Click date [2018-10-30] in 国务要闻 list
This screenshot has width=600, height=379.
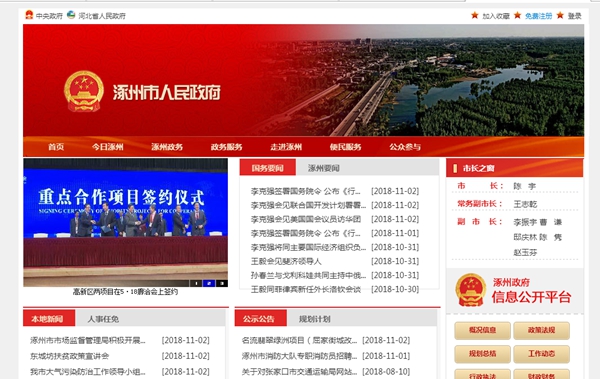click(395, 289)
